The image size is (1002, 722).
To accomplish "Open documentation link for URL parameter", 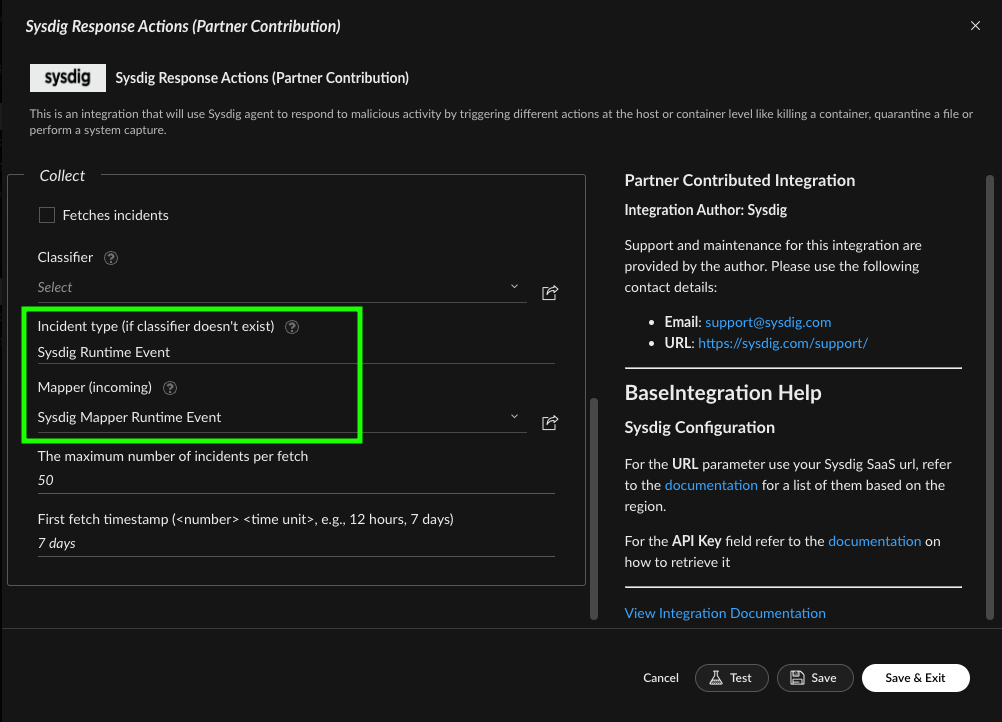I will (x=711, y=485).
